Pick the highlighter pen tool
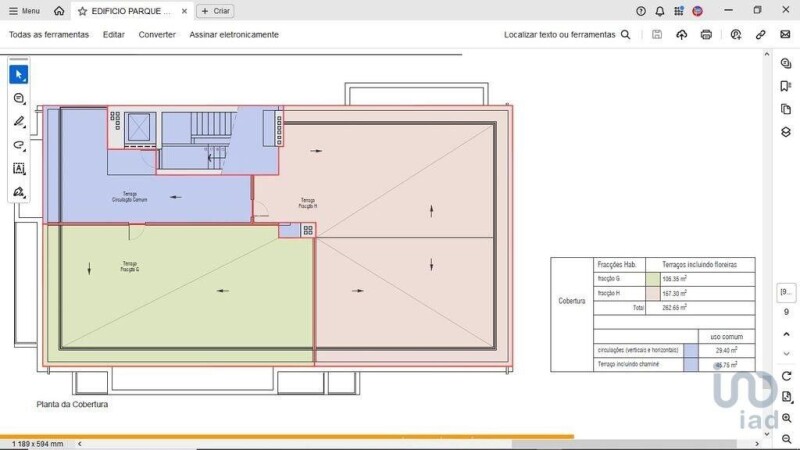Image resolution: width=800 pixels, height=450 pixels. coord(19,121)
